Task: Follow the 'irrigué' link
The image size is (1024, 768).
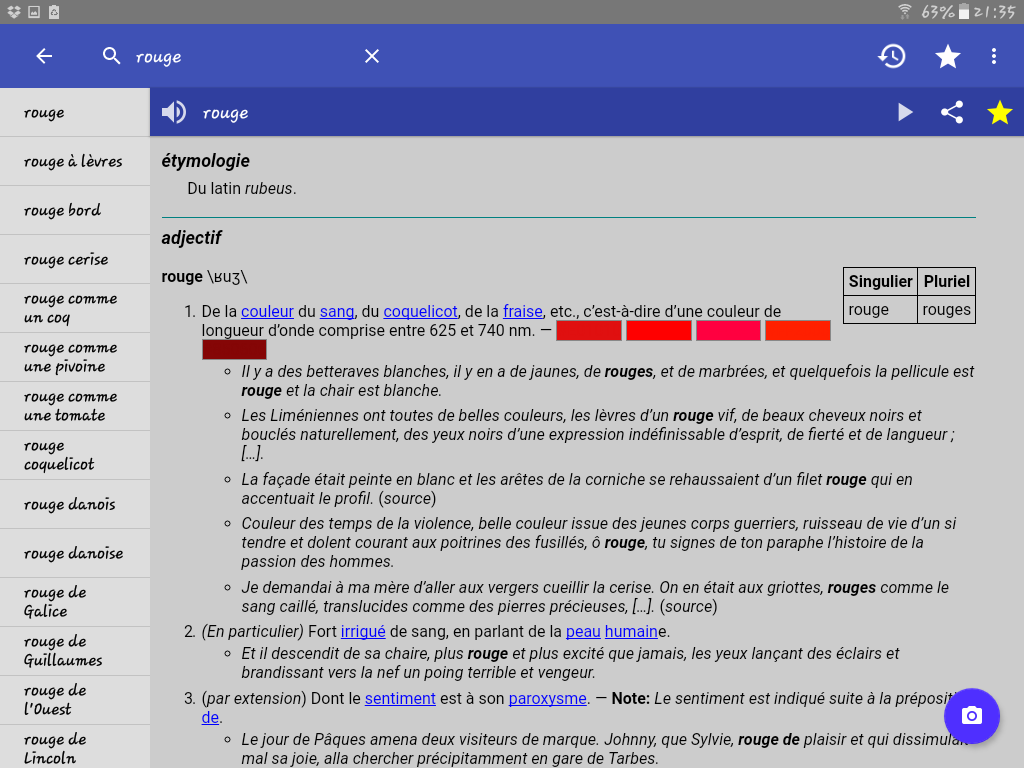Action: (x=363, y=632)
